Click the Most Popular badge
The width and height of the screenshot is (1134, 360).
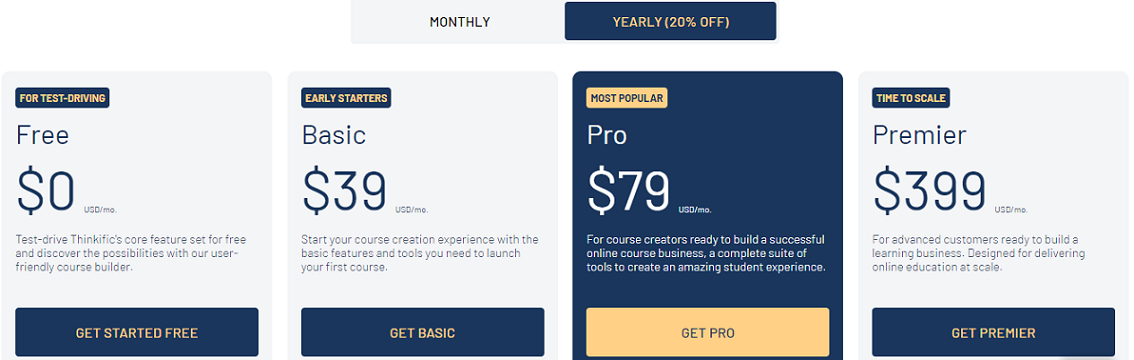point(627,98)
